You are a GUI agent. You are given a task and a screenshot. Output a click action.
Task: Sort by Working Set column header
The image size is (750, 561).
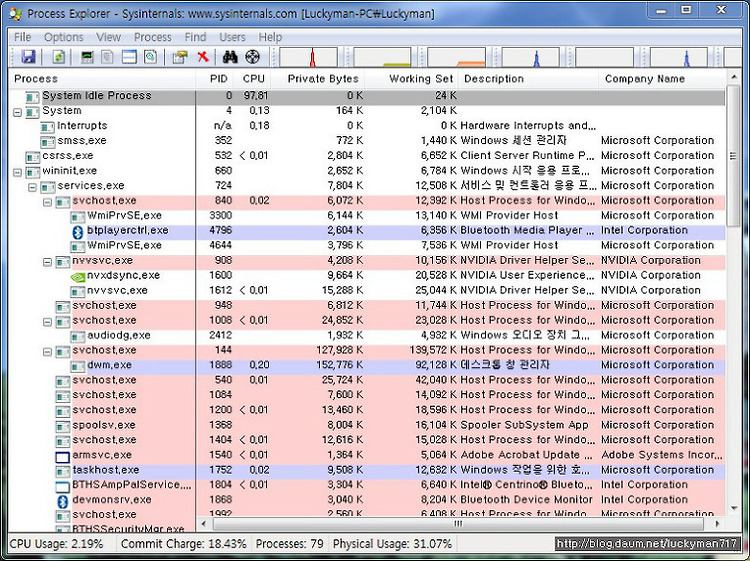(412, 79)
